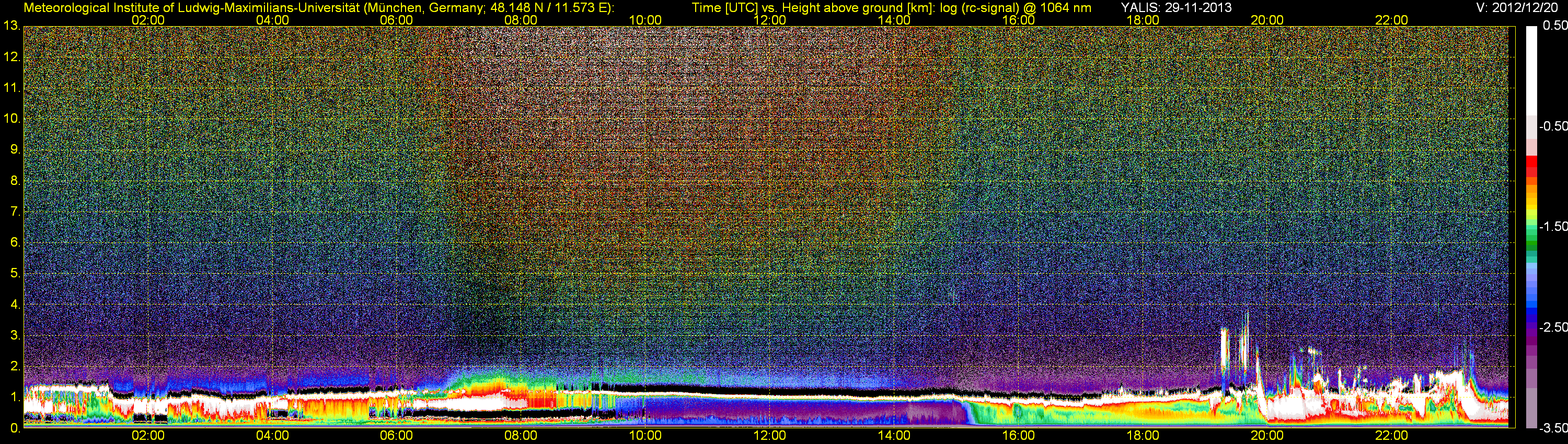
Task: Pick the 10 km height axis label
Action: pos(11,119)
